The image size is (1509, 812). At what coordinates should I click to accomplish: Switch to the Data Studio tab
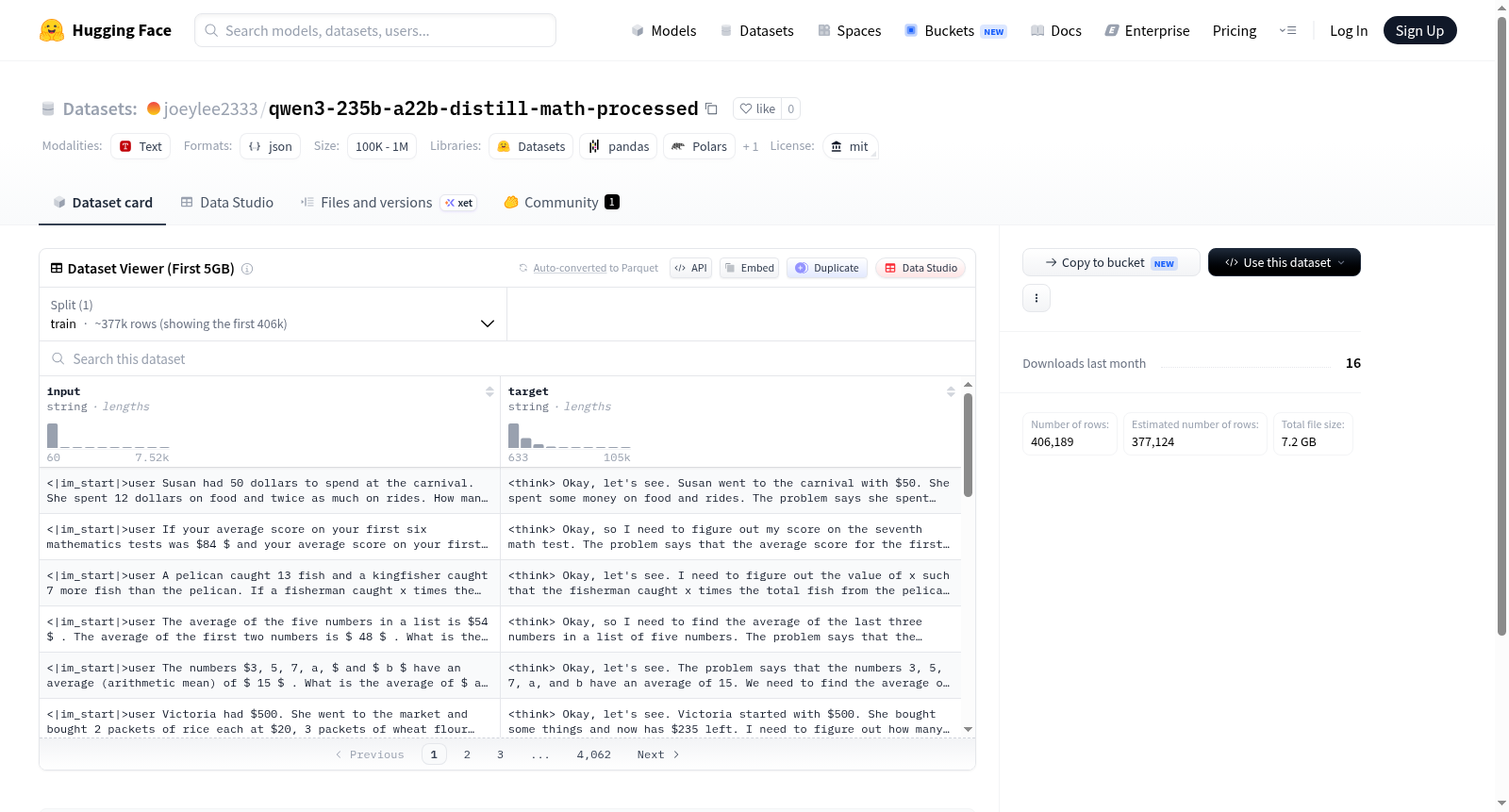click(x=227, y=203)
